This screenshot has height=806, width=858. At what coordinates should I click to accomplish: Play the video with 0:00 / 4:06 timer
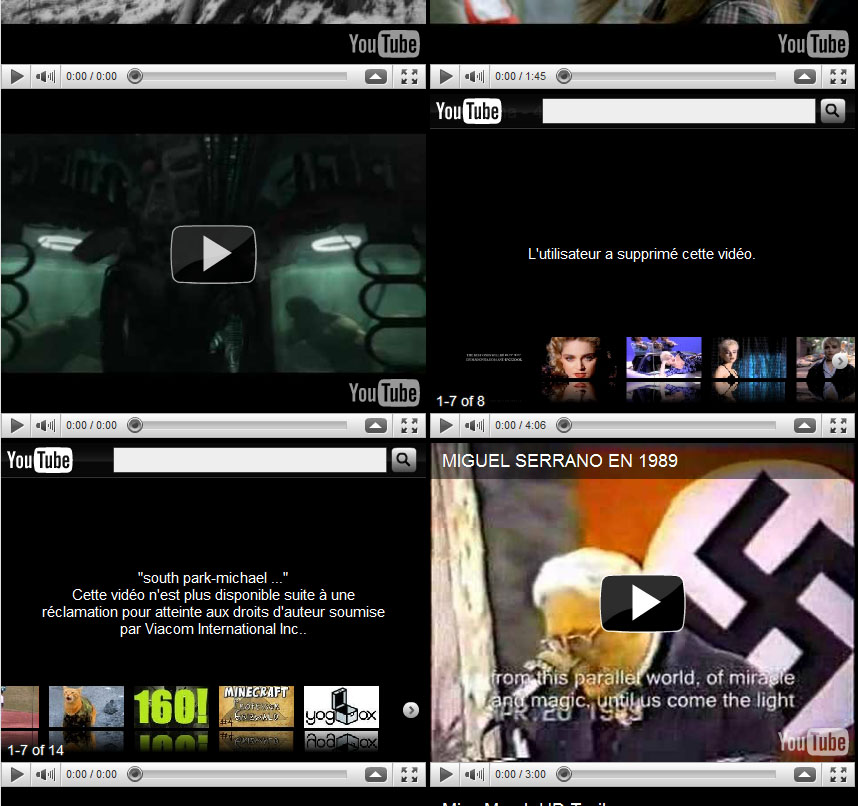[x=446, y=426]
